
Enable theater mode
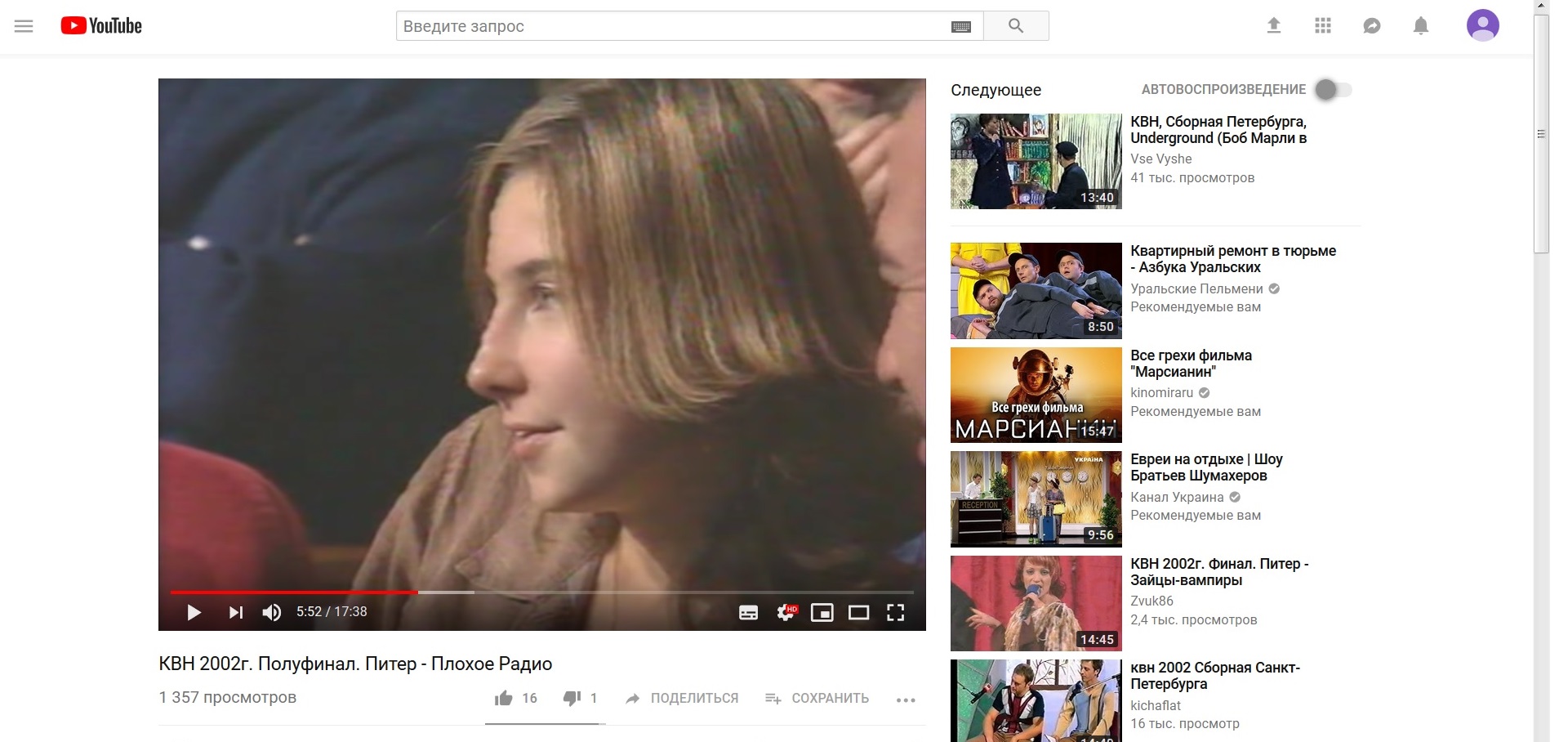click(858, 612)
